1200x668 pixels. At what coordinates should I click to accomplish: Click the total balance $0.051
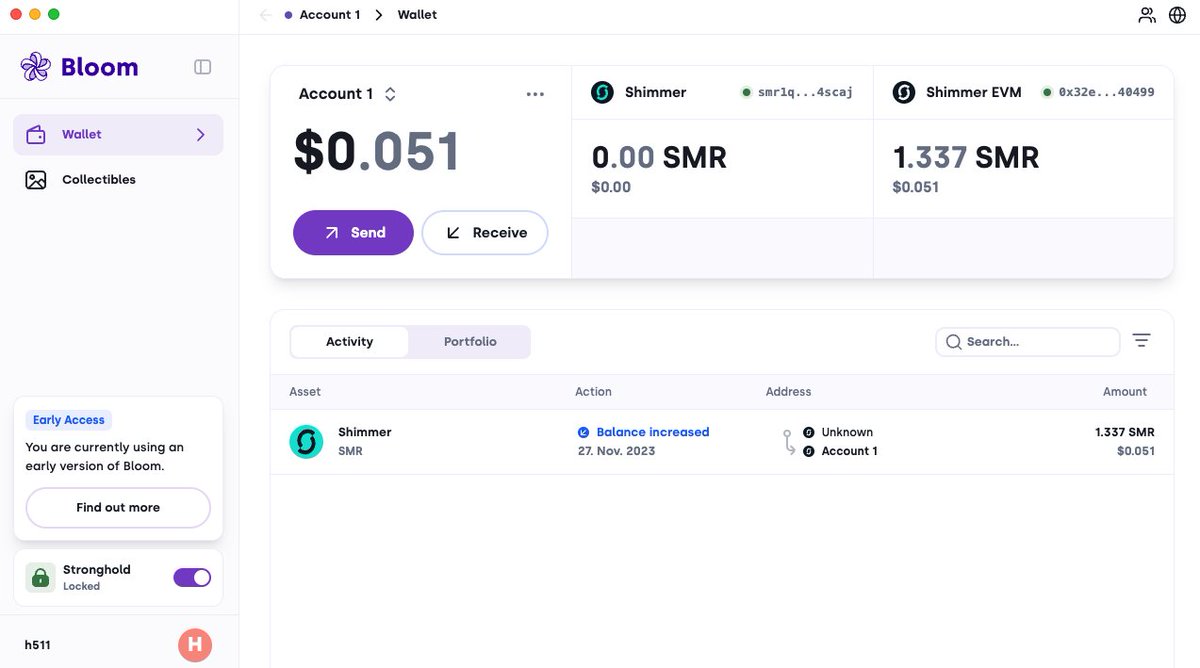tap(377, 152)
